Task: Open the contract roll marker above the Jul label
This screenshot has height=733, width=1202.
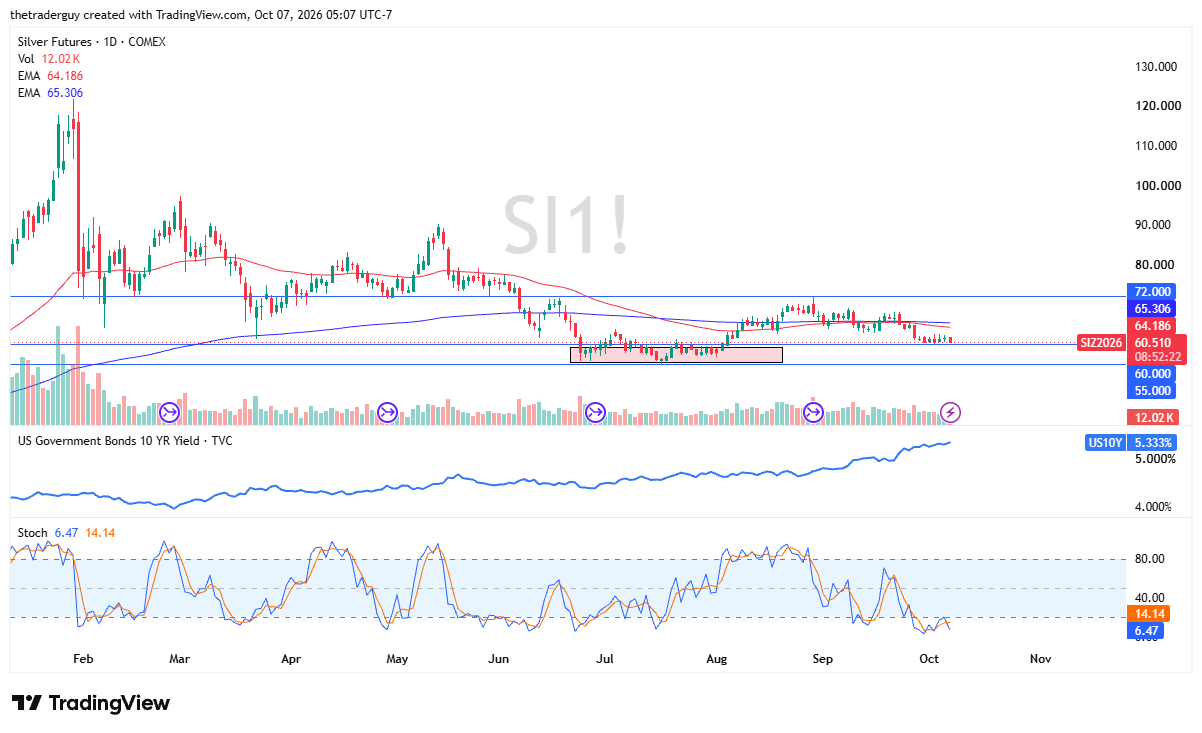Action: click(596, 412)
